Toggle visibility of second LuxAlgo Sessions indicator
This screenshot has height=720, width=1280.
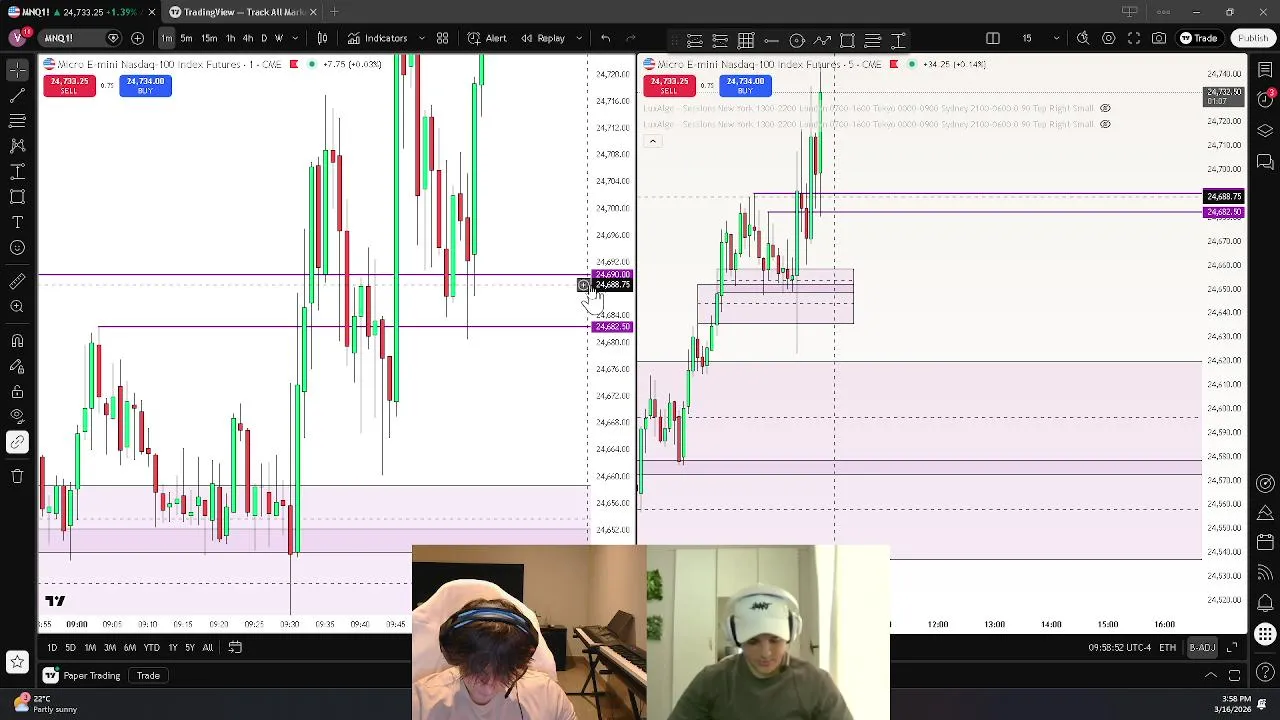(x=1105, y=124)
